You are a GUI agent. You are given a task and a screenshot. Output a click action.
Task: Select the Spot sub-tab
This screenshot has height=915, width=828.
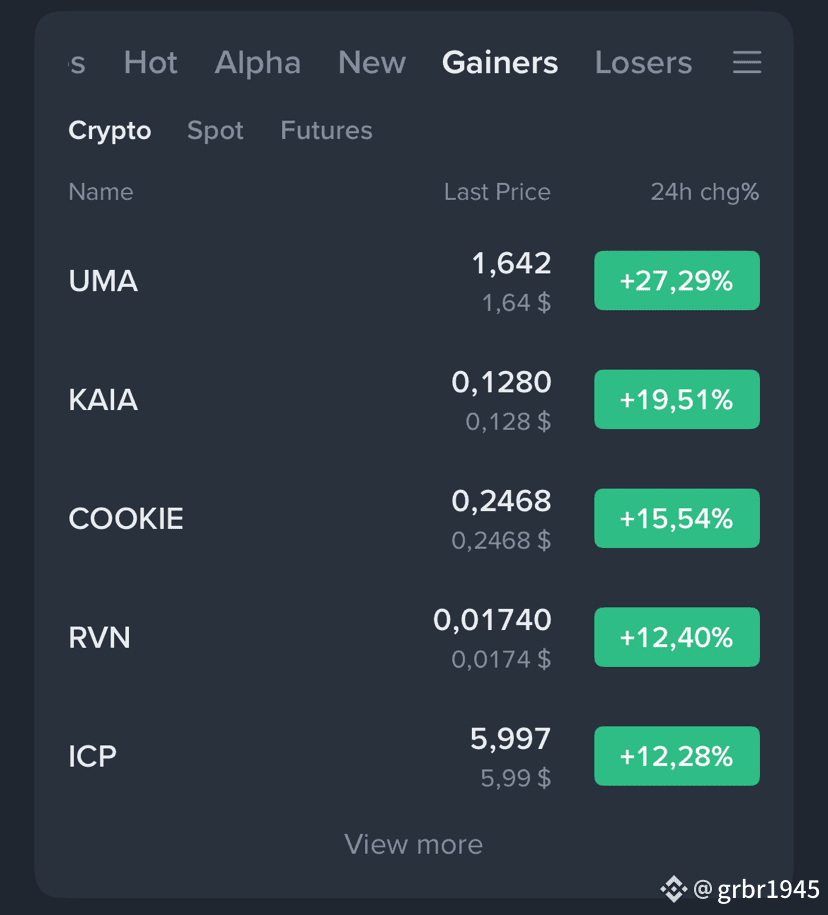[x=215, y=131]
